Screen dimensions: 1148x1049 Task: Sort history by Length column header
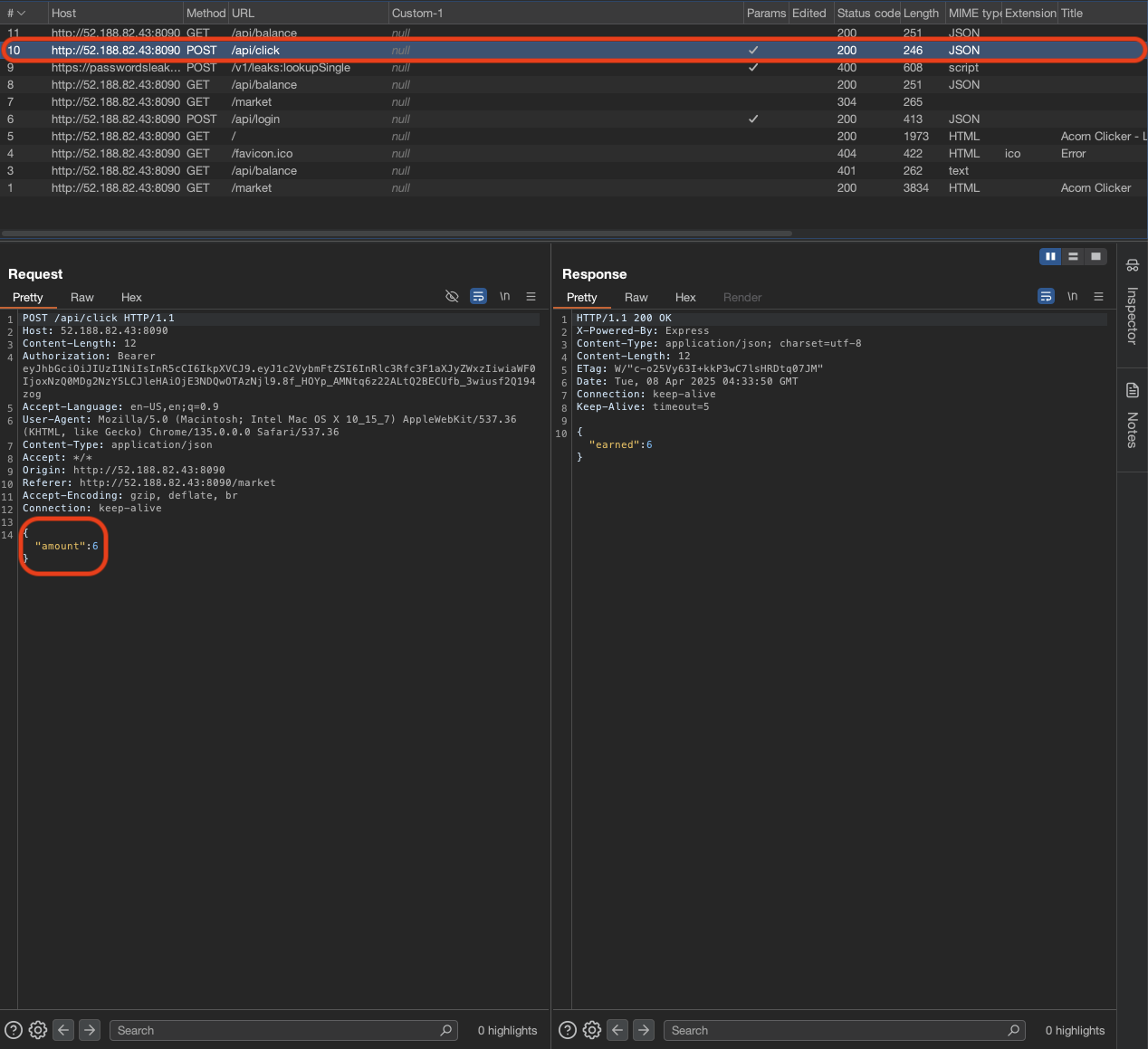(x=921, y=13)
